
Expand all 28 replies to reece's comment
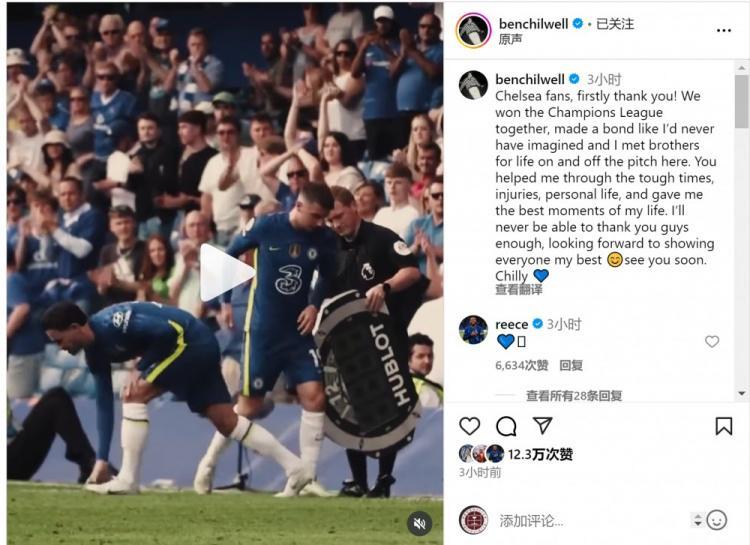[x=574, y=396]
